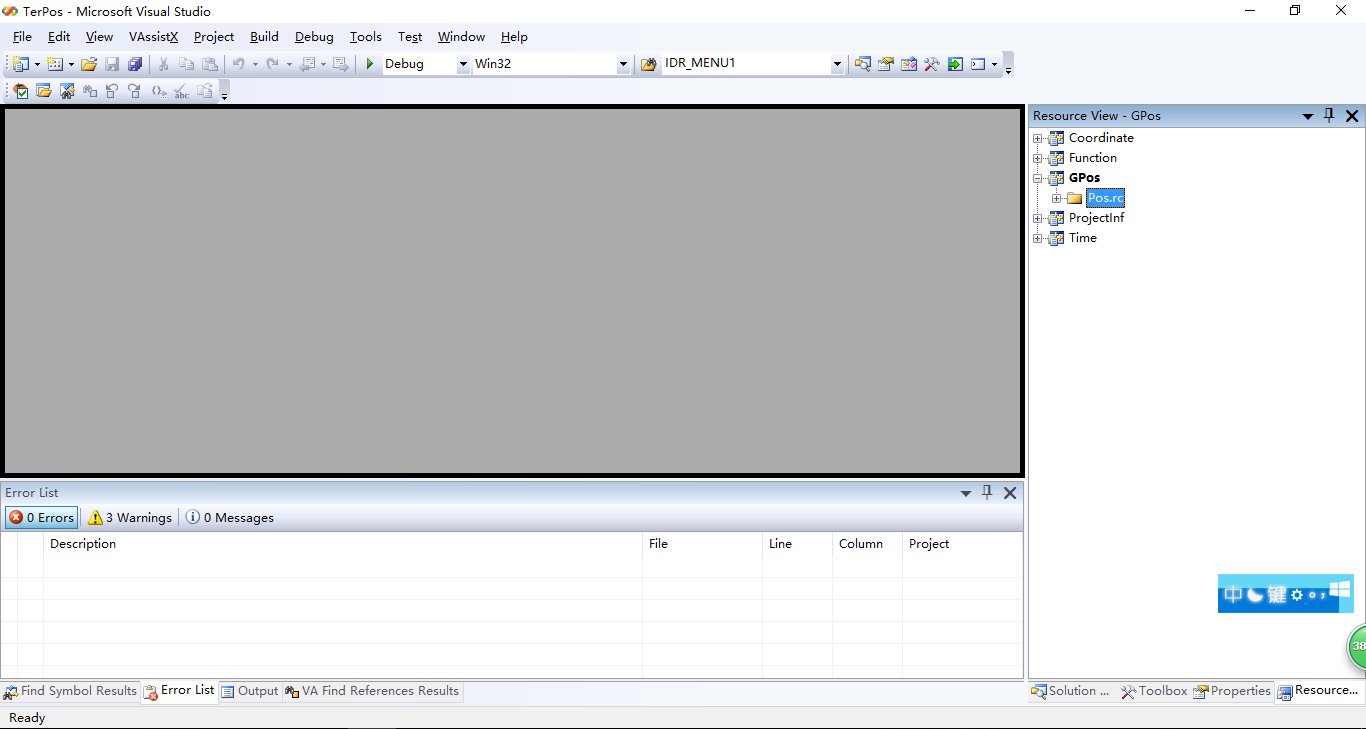
Task: Open the Build menu
Action: pos(264,37)
